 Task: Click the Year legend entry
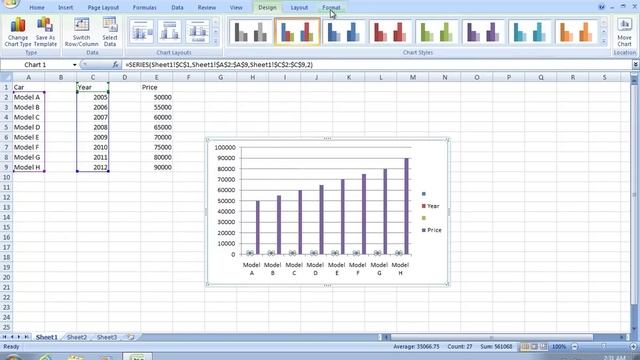430,206
